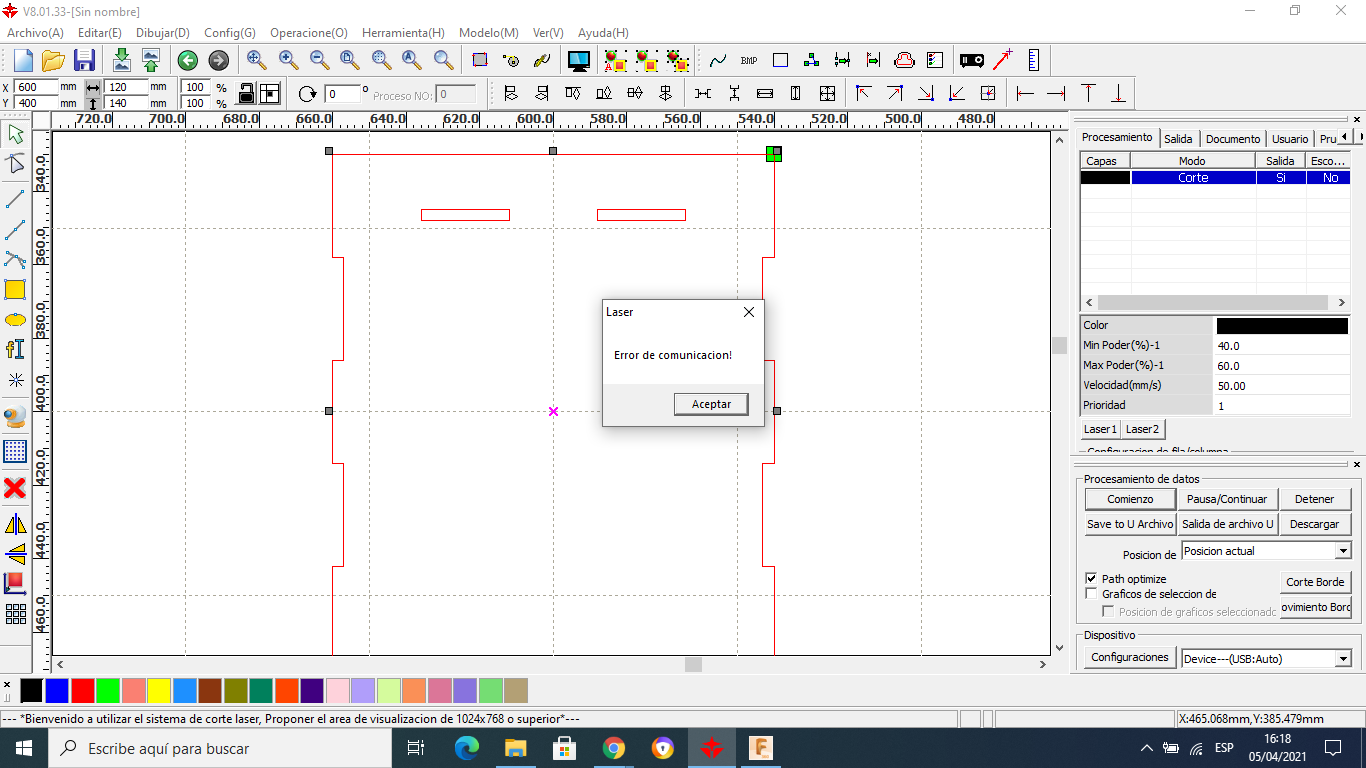The width and height of the screenshot is (1366, 768).
Task: Open the Dibujar menu
Action: [163, 33]
